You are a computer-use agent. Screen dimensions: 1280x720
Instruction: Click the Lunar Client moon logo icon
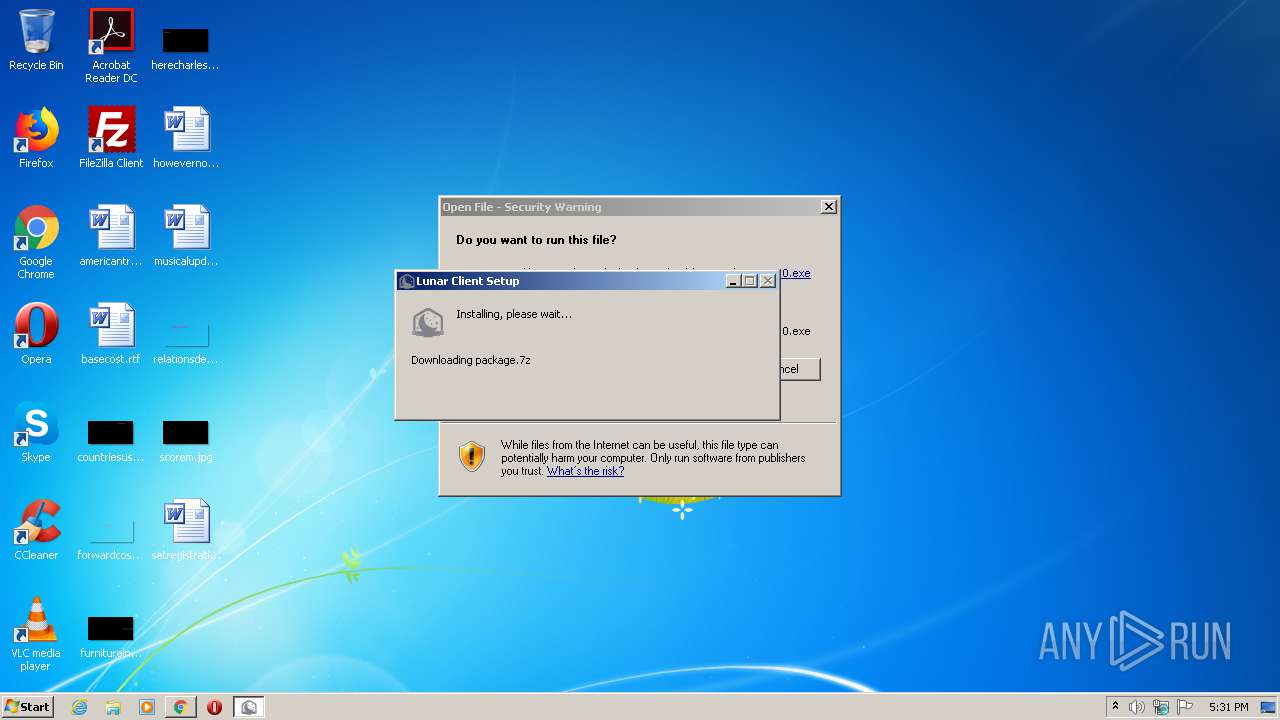click(428, 323)
